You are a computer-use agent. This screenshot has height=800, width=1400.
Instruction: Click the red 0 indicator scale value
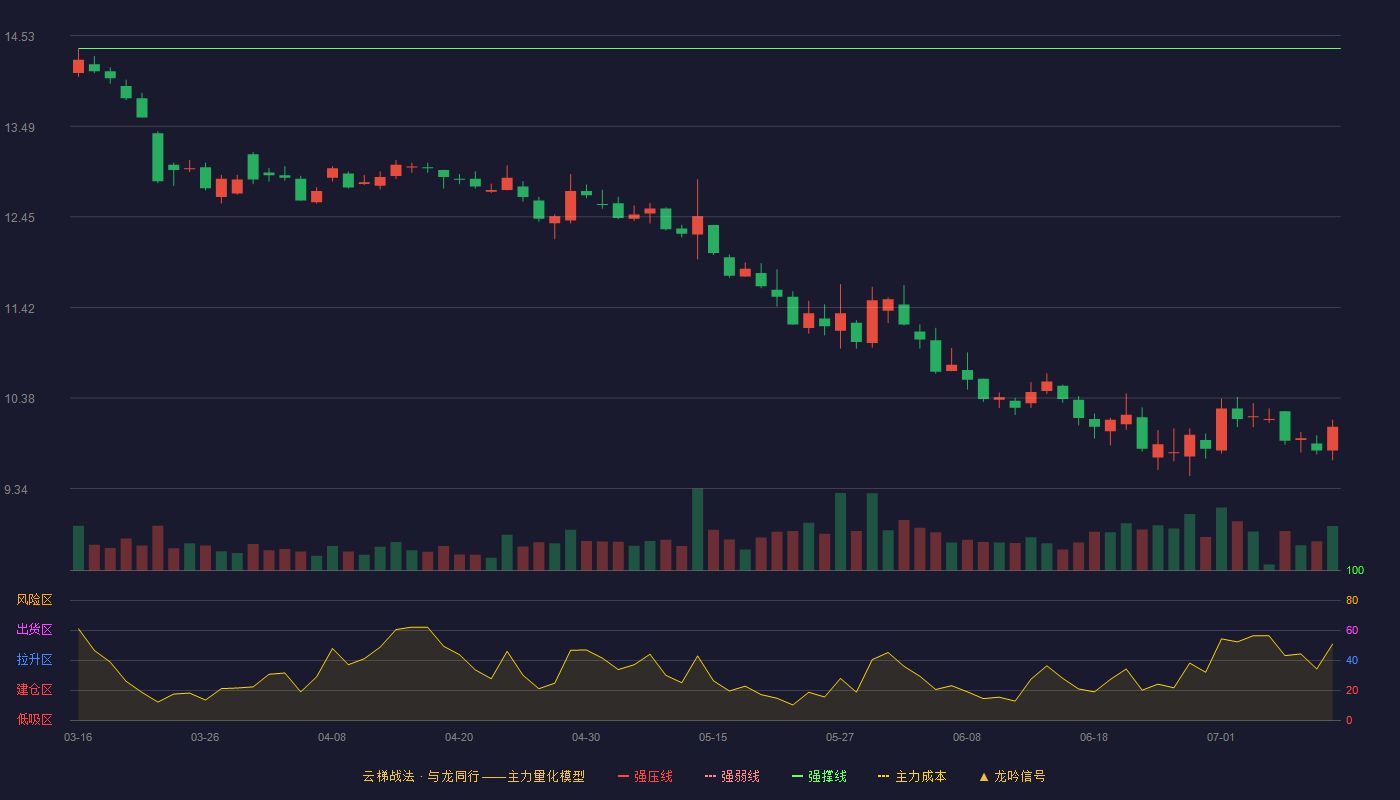(1349, 720)
